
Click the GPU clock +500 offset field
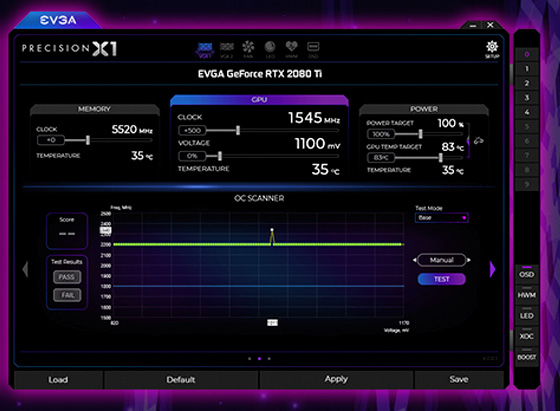192,130
